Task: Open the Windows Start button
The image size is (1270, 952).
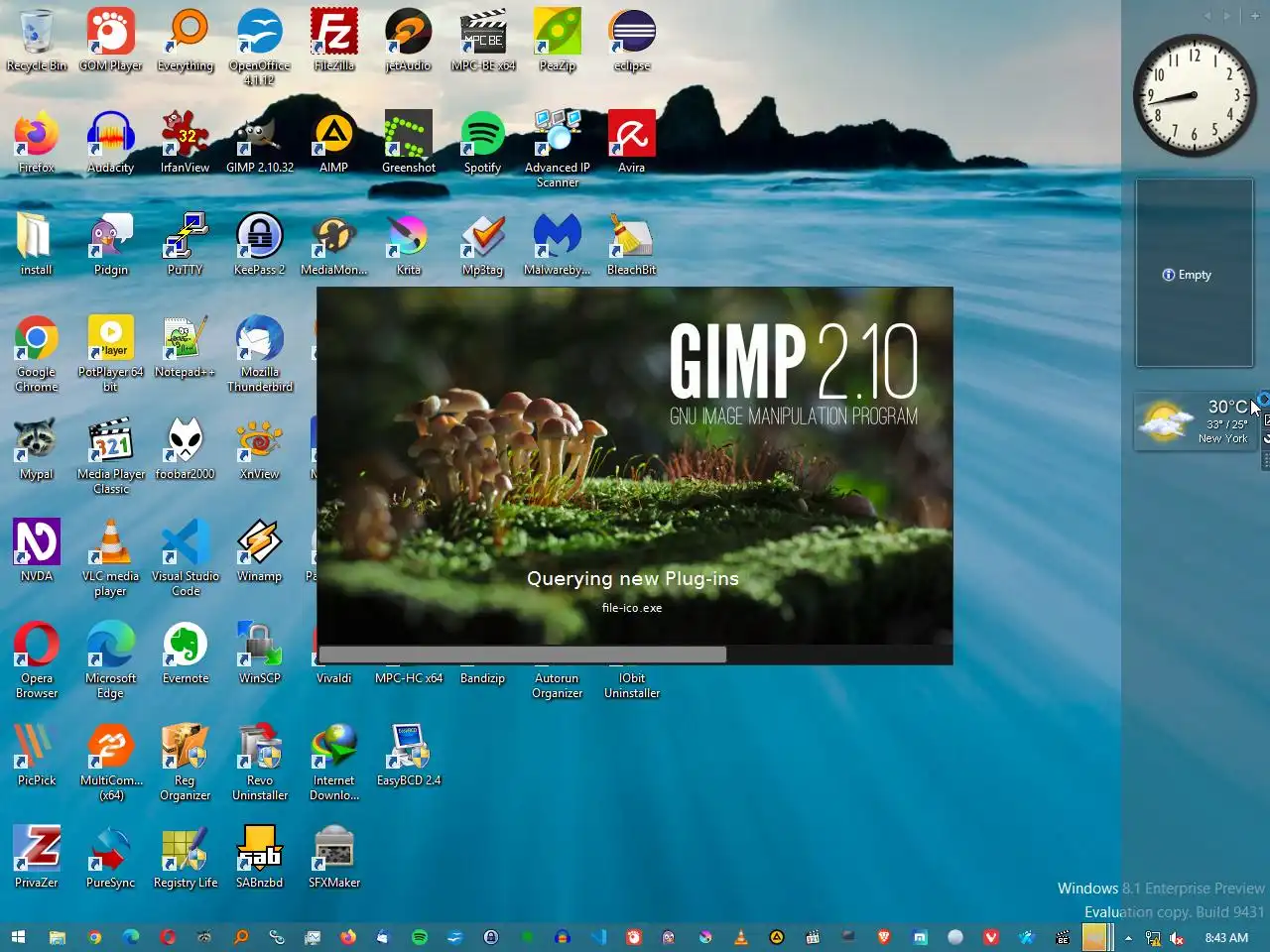Action: 18,937
